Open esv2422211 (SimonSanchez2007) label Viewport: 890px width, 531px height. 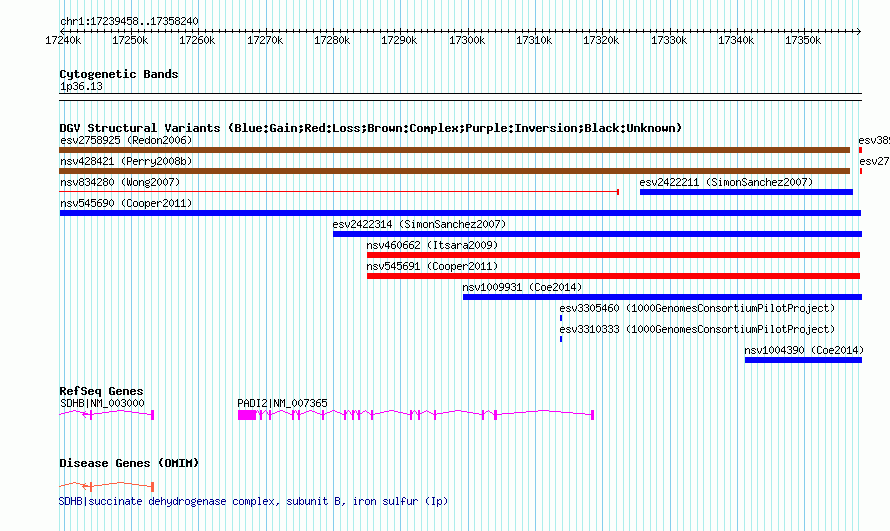pyautogui.click(x=726, y=182)
